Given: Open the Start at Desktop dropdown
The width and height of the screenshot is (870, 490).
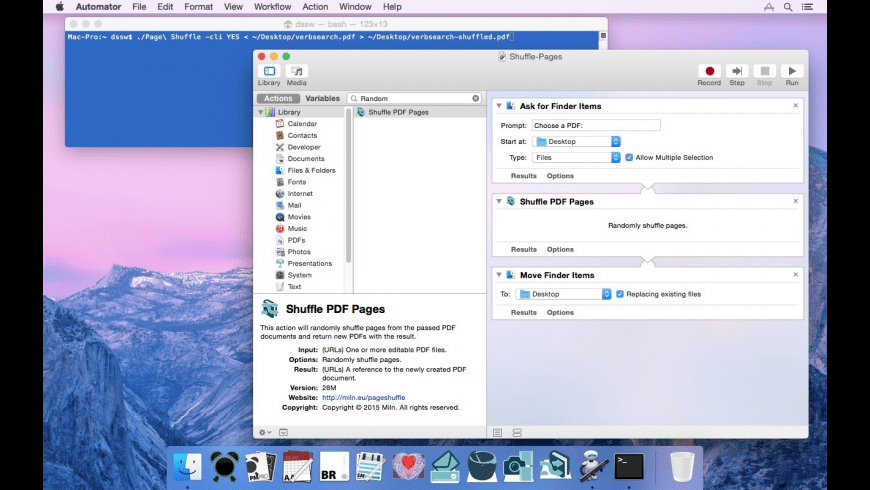Looking at the screenshot, I should (576, 142).
